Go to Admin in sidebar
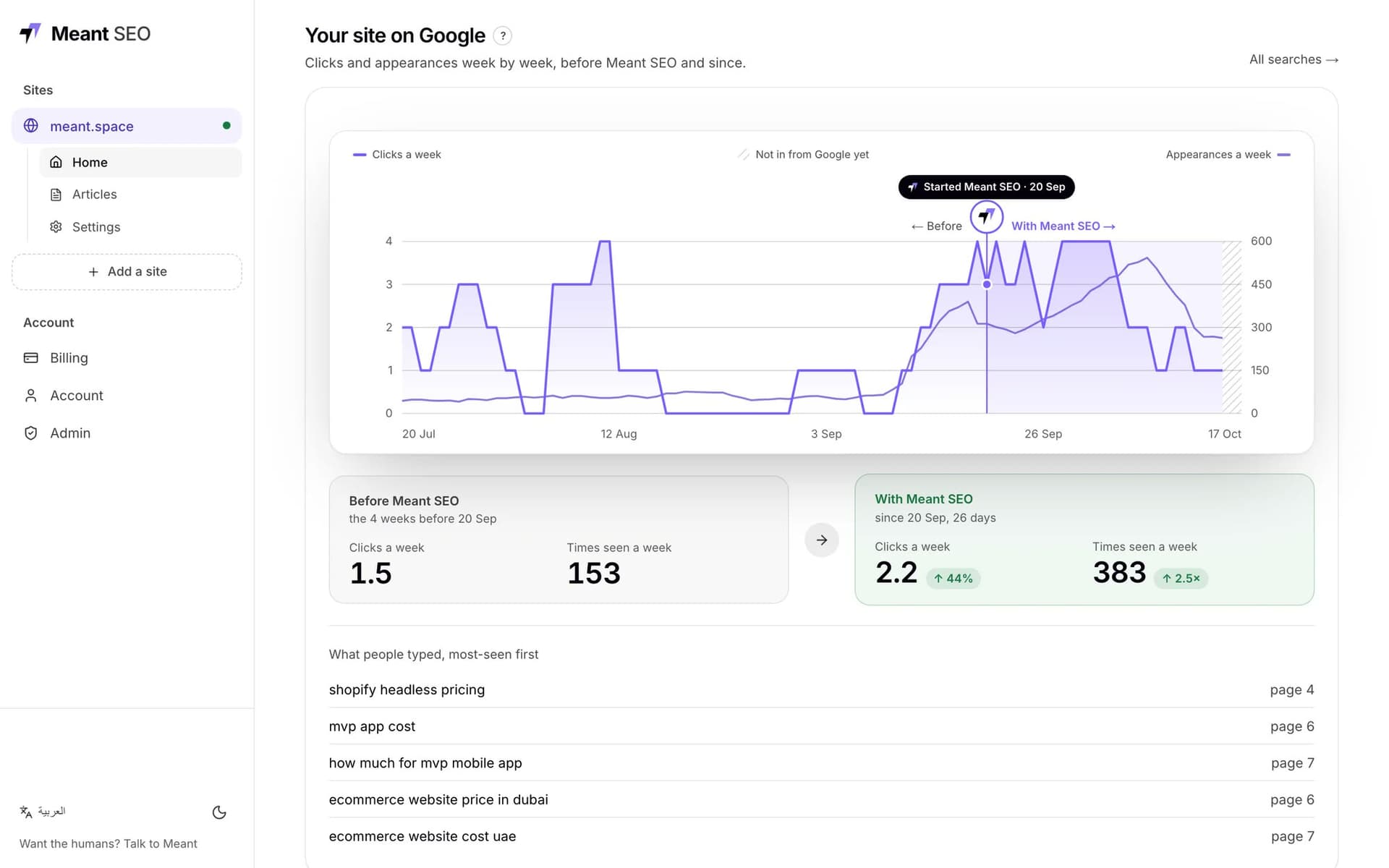This screenshot has width=1389, height=868. (x=127, y=433)
